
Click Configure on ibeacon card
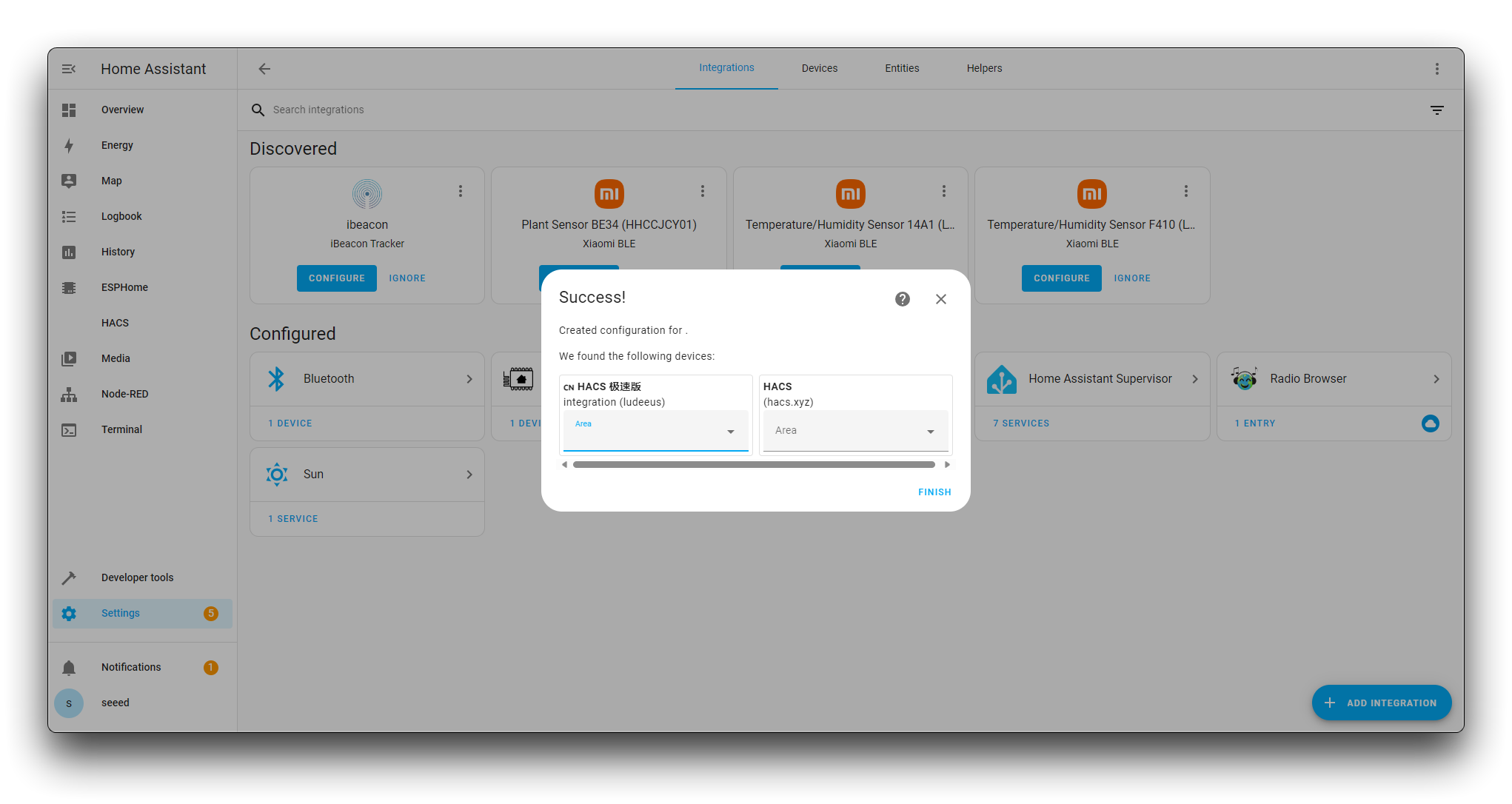click(x=337, y=278)
